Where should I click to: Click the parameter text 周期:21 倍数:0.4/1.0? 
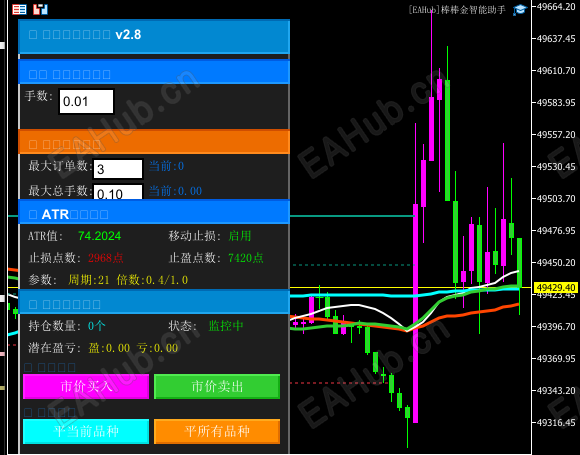tap(128, 280)
